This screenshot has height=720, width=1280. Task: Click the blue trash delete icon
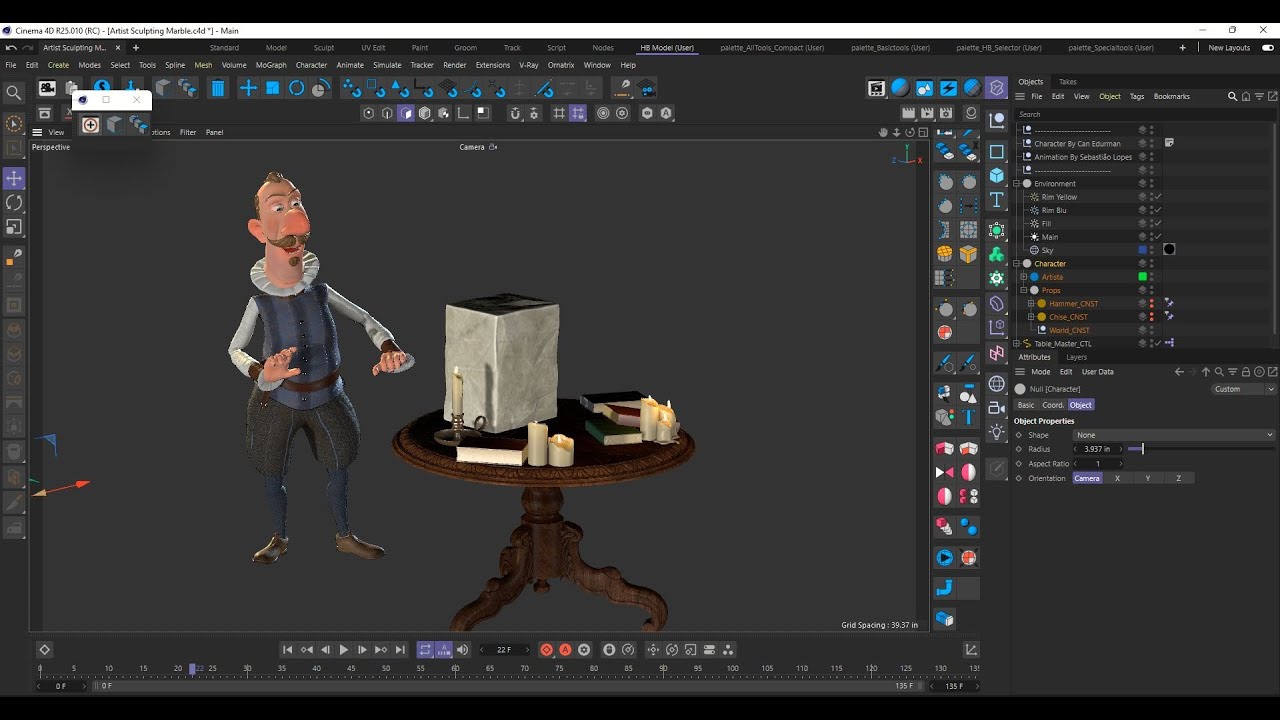(218, 88)
